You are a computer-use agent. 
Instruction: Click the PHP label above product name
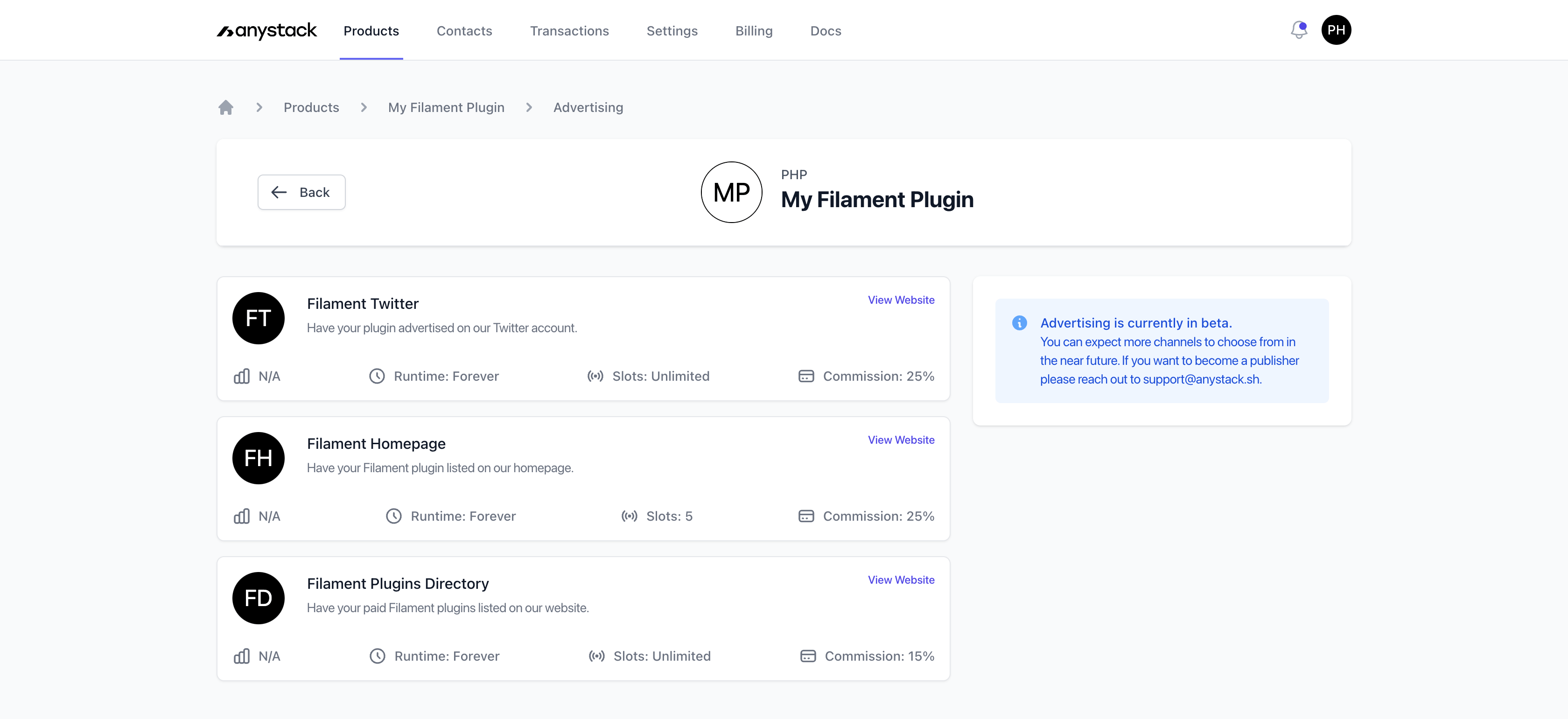[x=794, y=175]
